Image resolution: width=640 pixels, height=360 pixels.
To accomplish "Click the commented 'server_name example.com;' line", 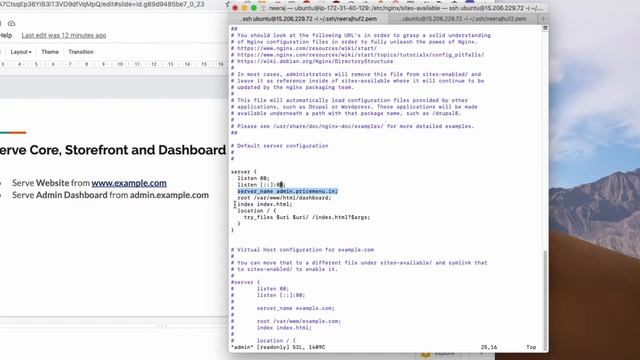I will point(296,308).
